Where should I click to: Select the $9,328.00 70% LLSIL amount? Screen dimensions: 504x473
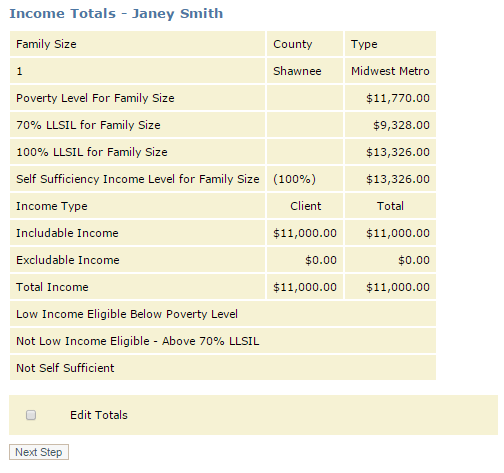click(x=401, y=125)
